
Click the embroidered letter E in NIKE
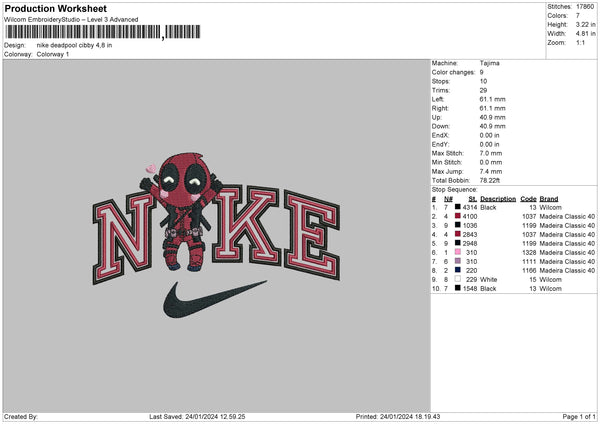coord(311,235)
